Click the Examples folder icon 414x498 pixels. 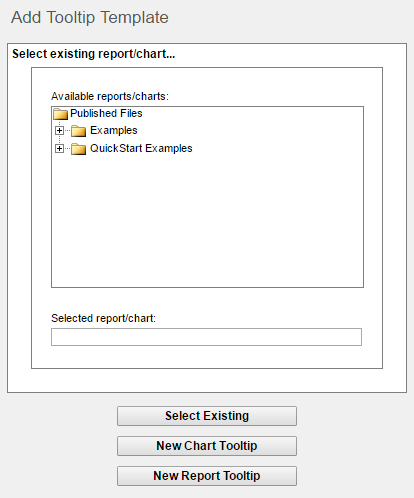point(79,131)
